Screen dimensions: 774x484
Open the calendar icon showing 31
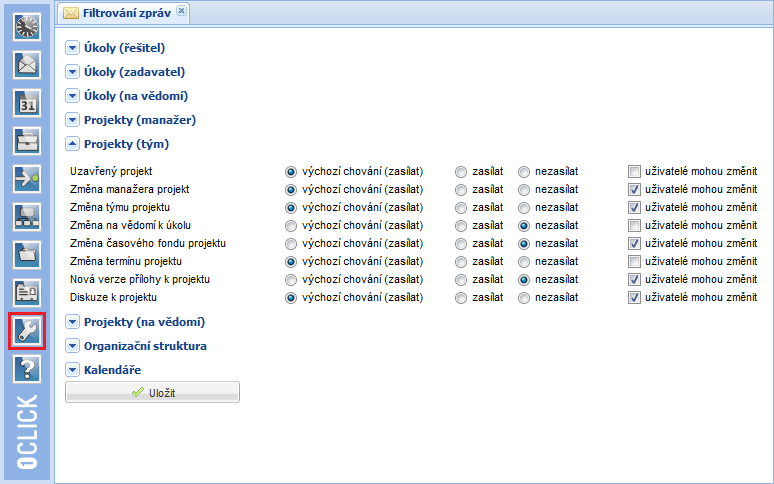[x=26, y=102]
